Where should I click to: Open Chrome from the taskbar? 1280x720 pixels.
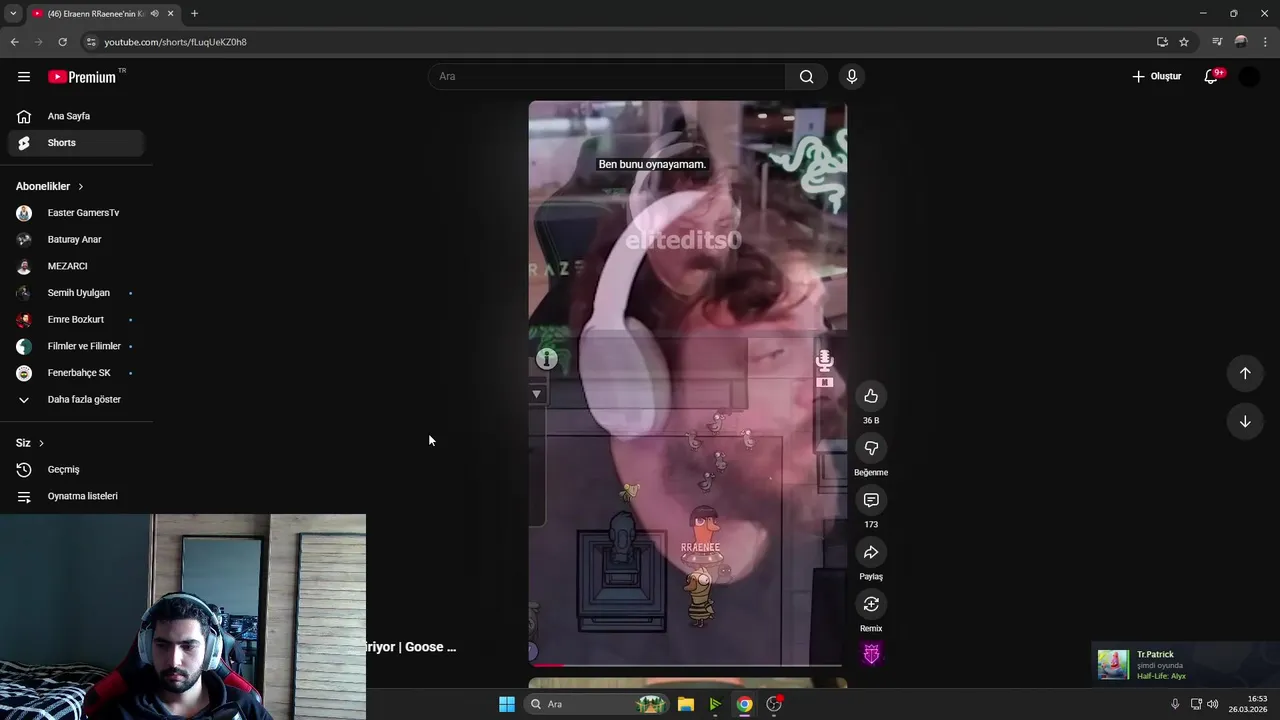(x=744, y=704)
